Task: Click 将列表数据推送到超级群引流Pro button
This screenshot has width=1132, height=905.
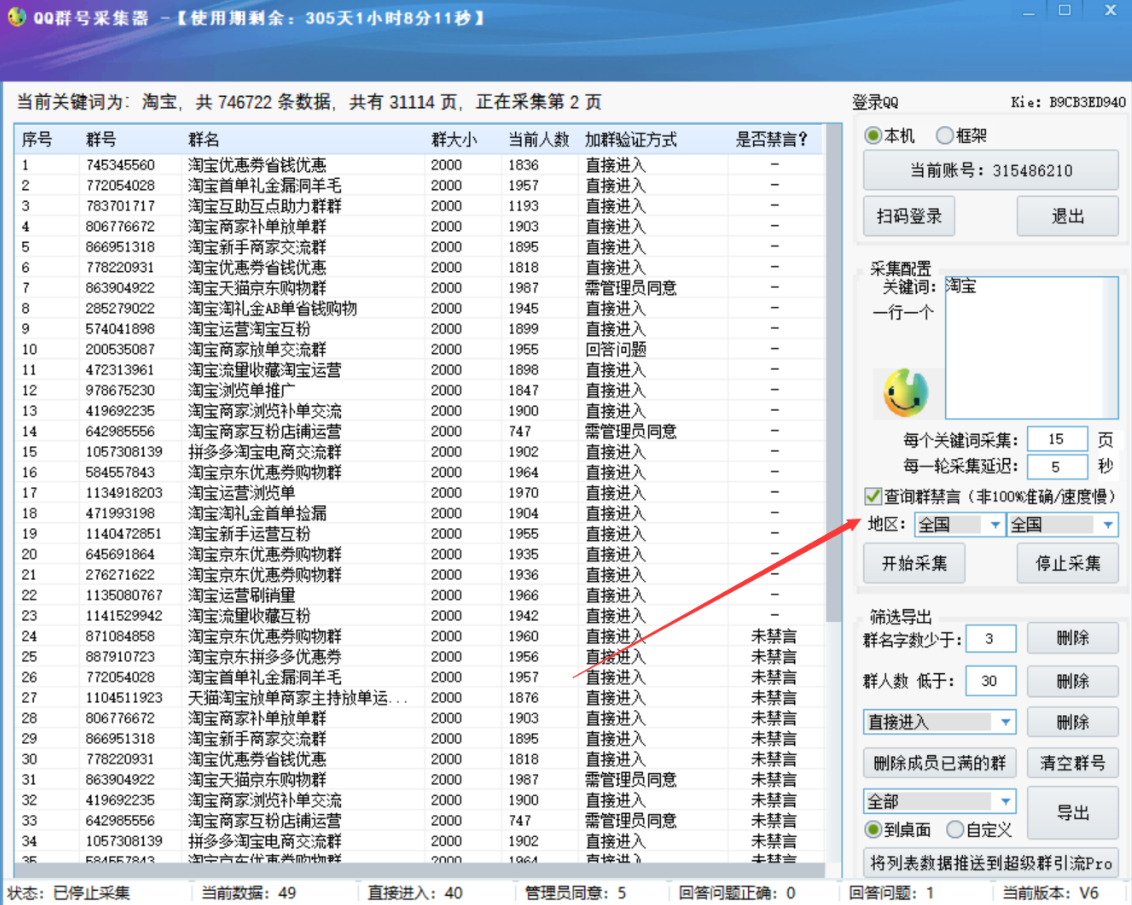Action: click(x=990, y=862)
